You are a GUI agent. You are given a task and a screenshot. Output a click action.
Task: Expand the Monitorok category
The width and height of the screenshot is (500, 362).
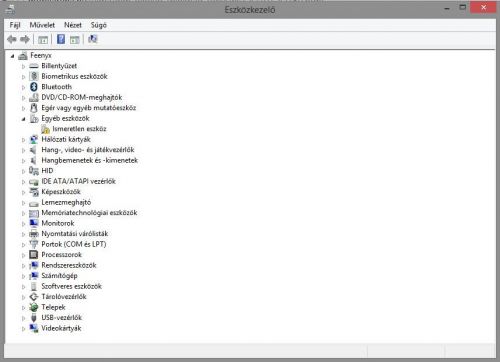(x=23, y=224)
